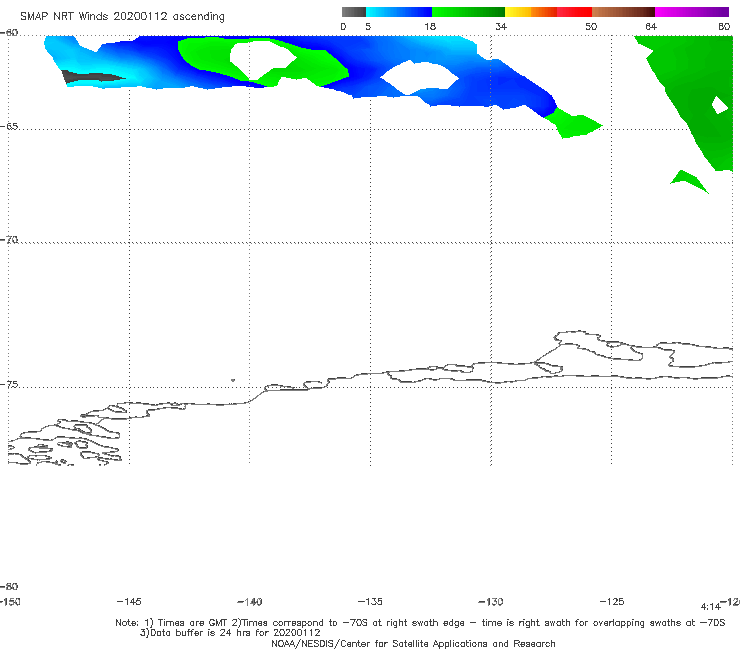
Task: Choose the green segment of the color scale
Action: coord(468,12)
